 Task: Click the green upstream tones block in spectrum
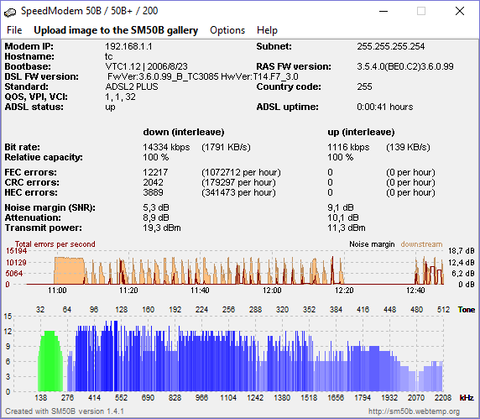(x=50, y=361)
